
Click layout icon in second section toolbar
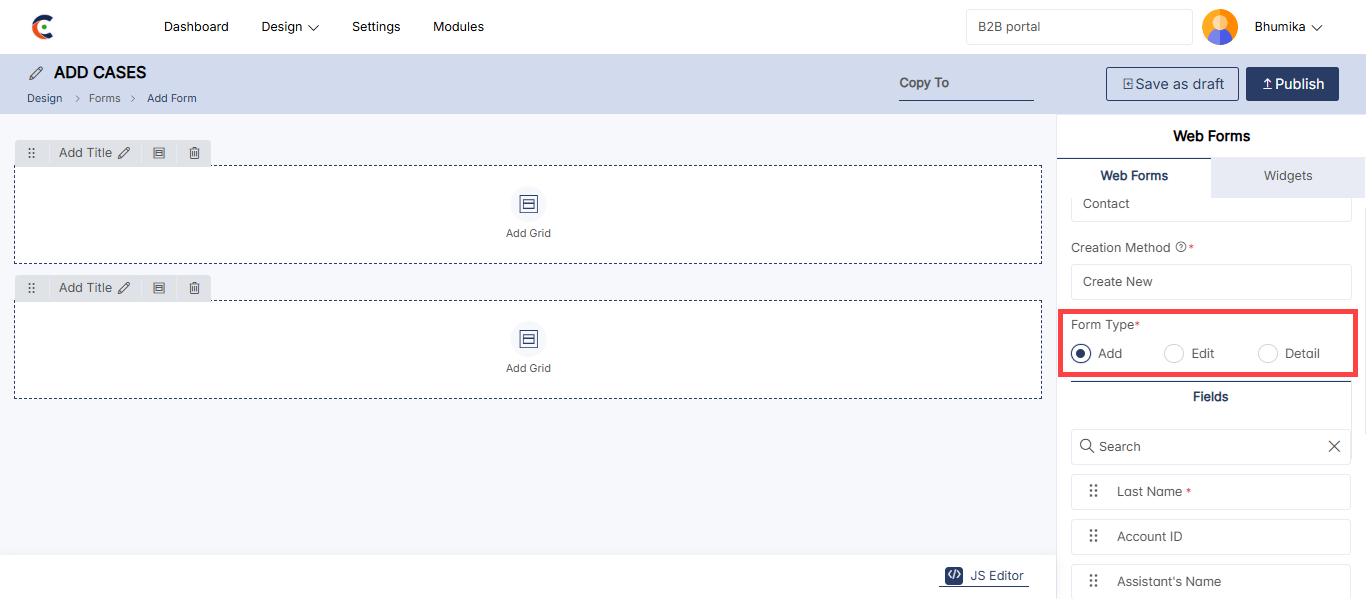(159, 288)
